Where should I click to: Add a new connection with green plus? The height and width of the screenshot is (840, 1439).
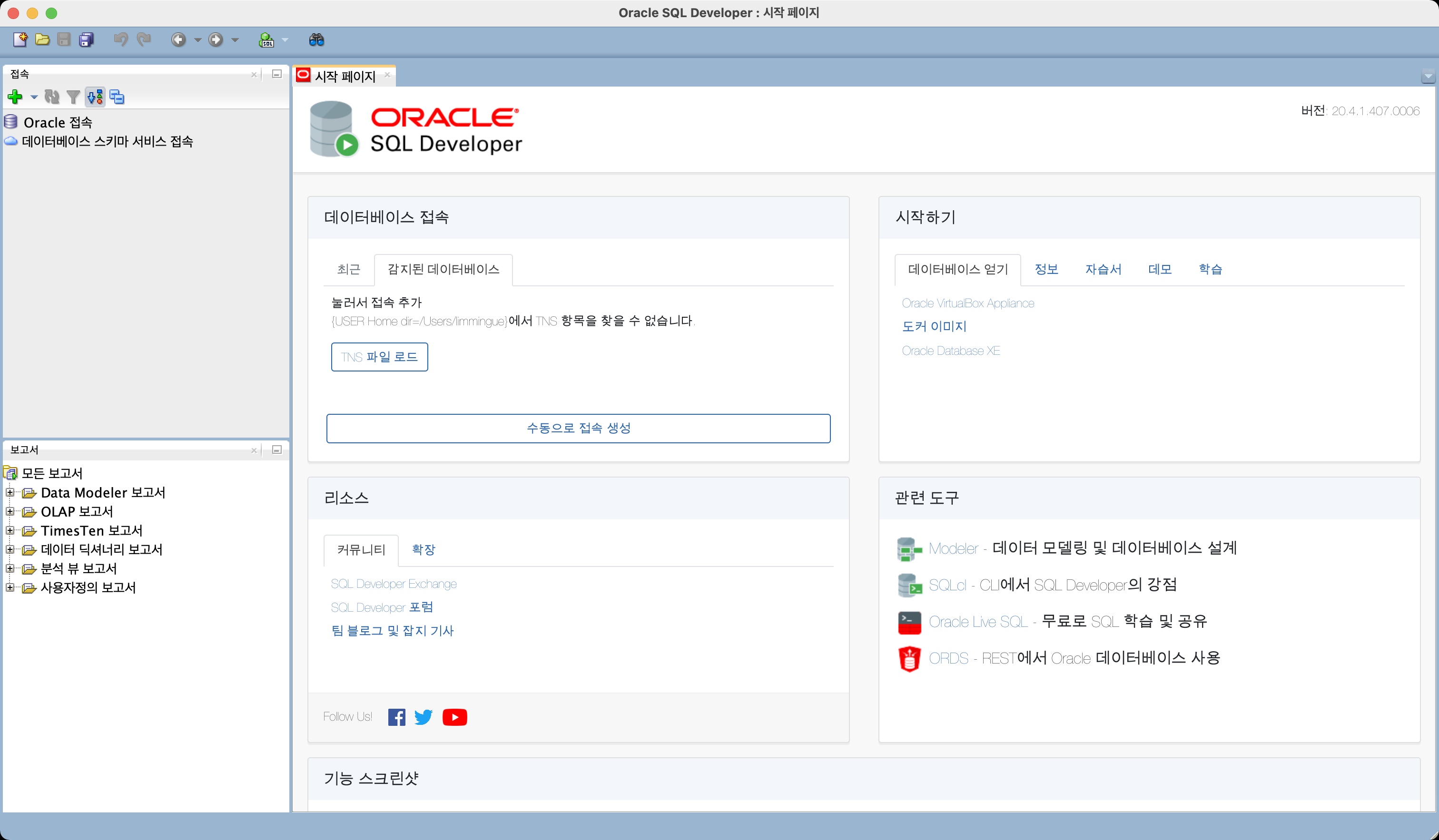coord(15,97)
